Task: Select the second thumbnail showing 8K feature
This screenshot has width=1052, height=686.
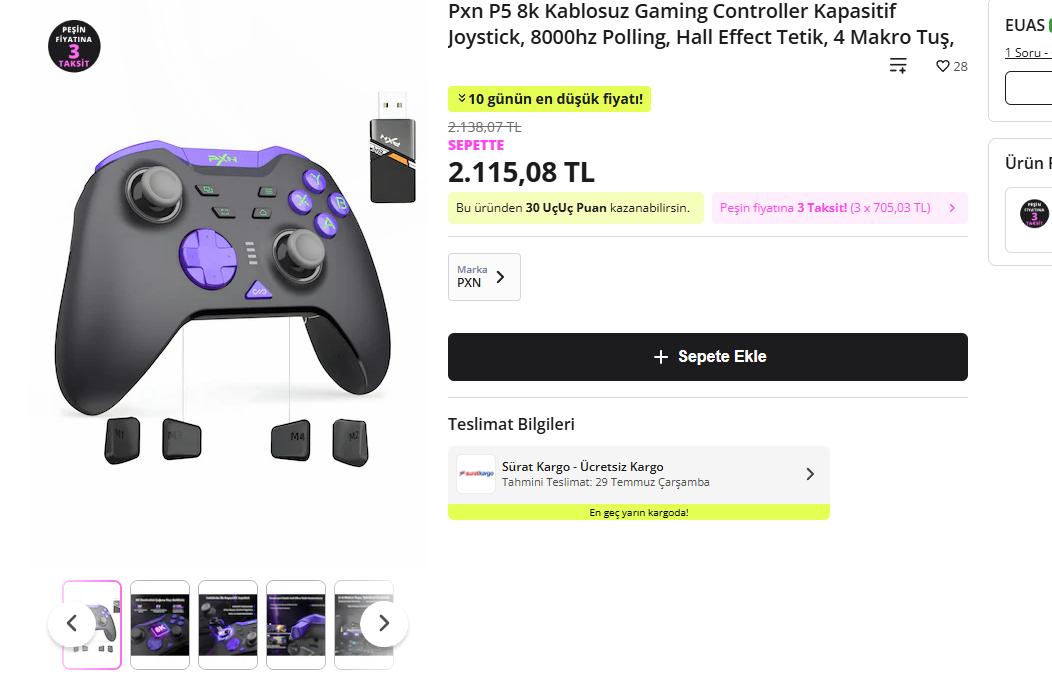Action: 160,625
